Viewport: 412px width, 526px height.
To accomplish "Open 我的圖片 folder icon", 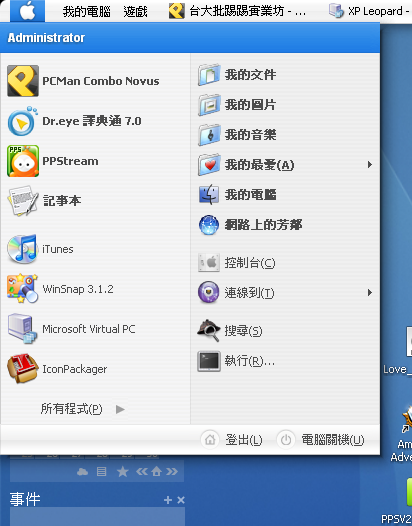I will (209, 105).
